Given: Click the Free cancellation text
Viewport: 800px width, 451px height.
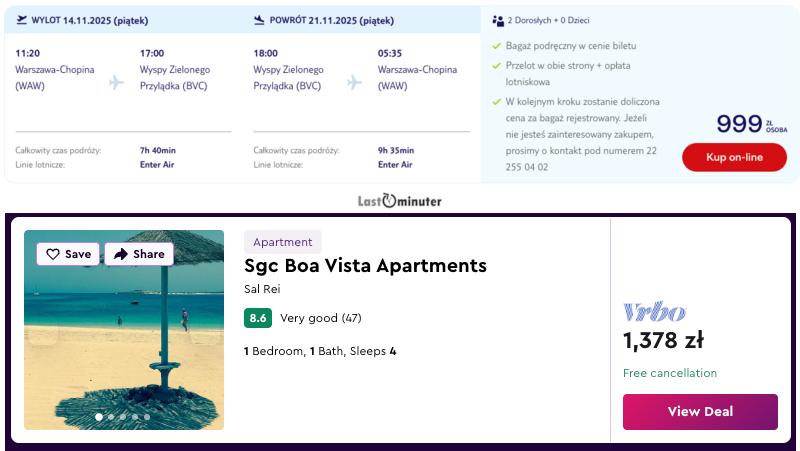Looking at the screenshot, I should pyautogui.click(x=670, y=373).
